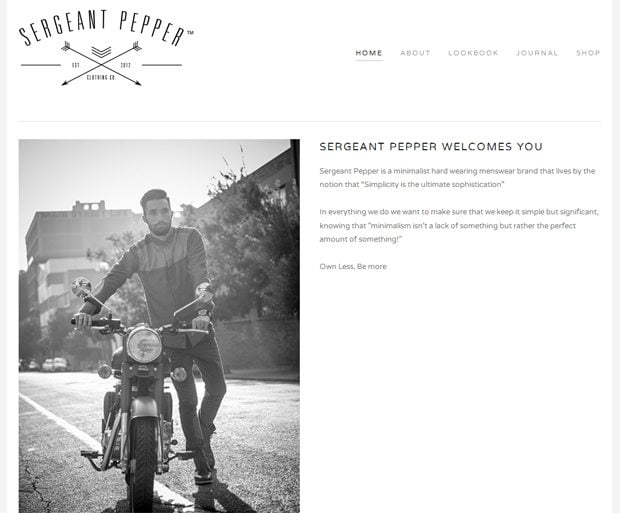This screenshot has width=620, height=513.
Task: Click the motorcycle headlight in the photo
Action: (x=144, y=345)
